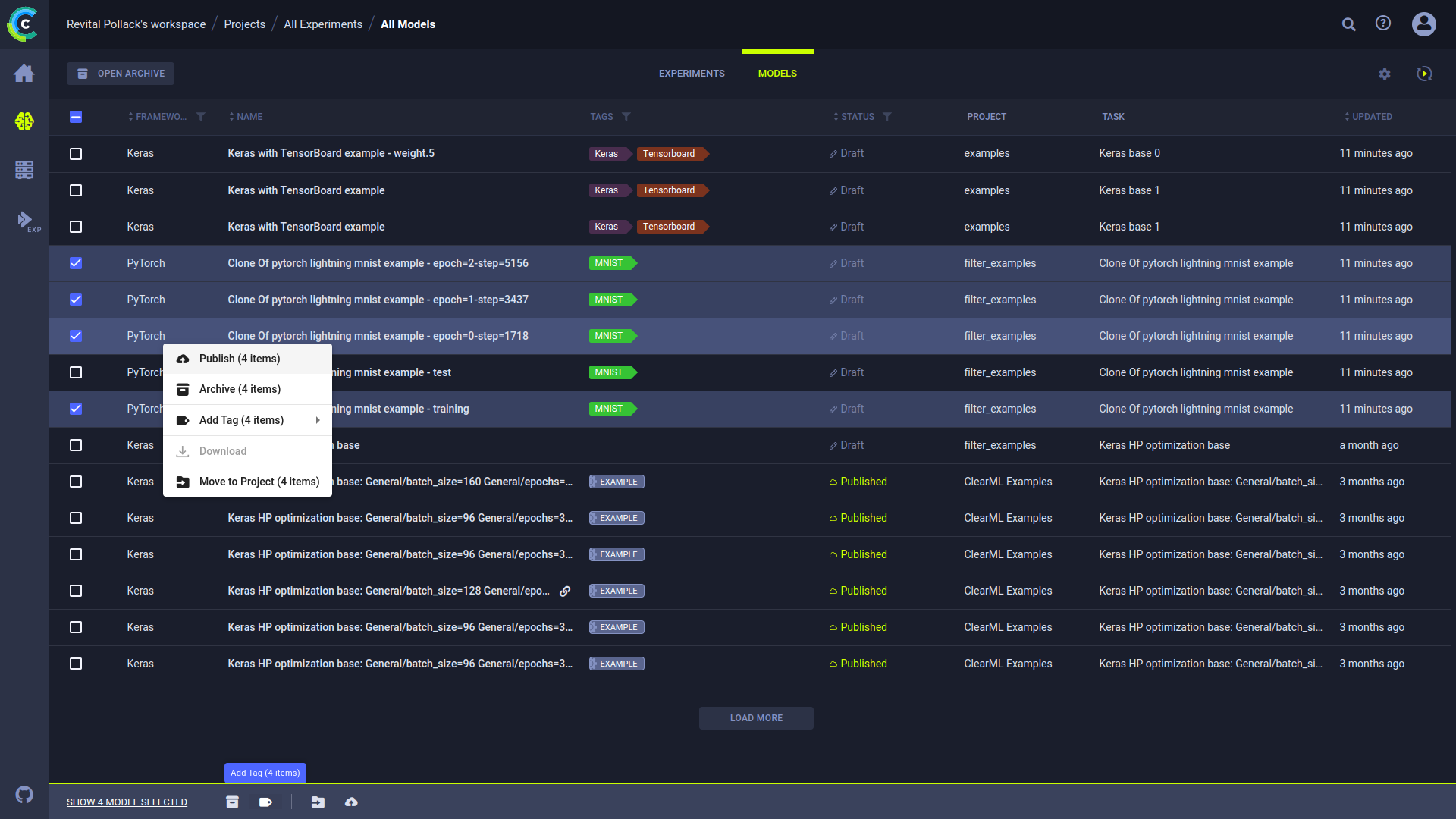Uncheck the epoch=2-step=5156 model checkbox
Image resolution: width=1456 pixels, height=819 pixels.
coord(76,263)
